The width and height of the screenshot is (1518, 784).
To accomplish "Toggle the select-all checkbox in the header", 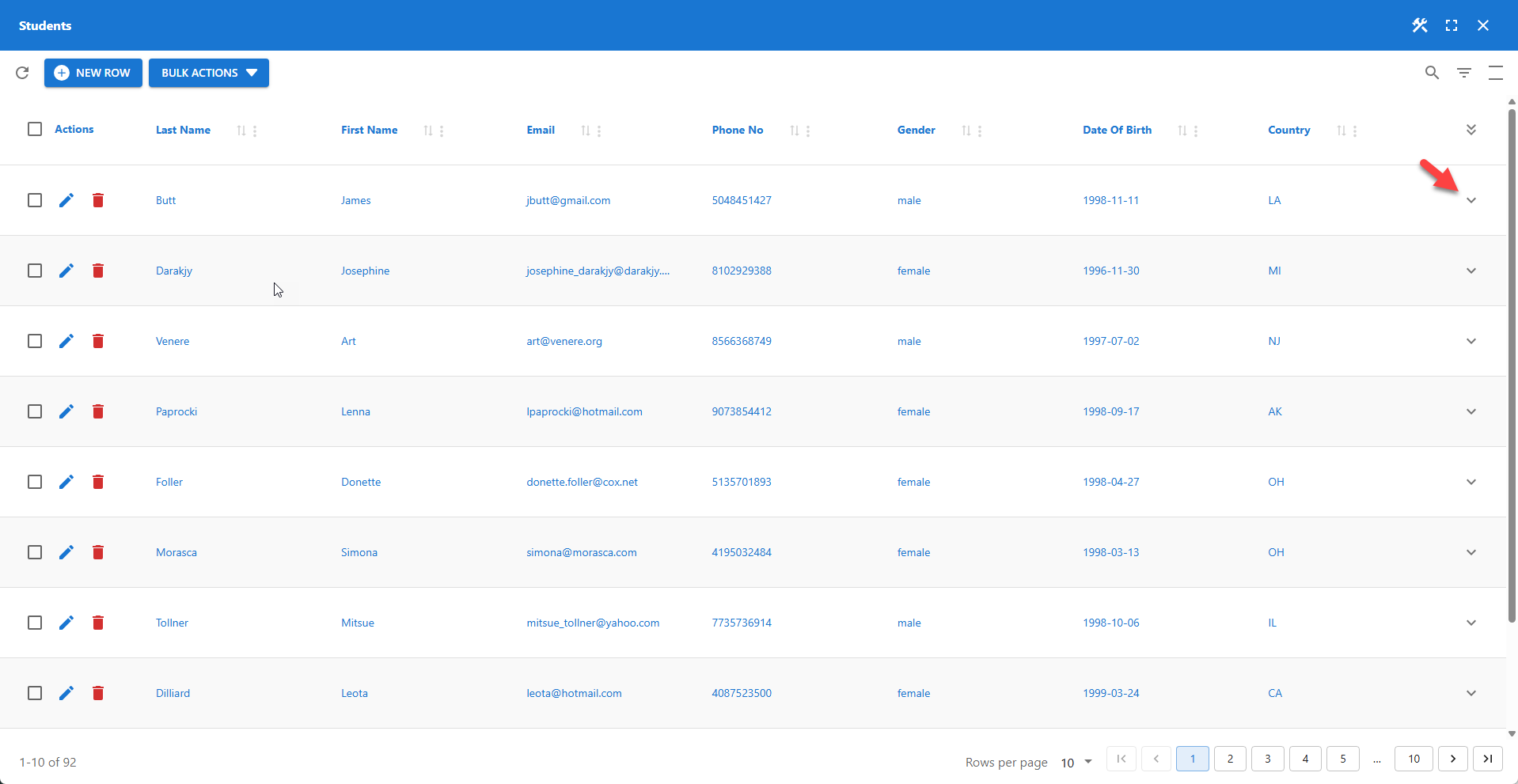I will (35, 128).
